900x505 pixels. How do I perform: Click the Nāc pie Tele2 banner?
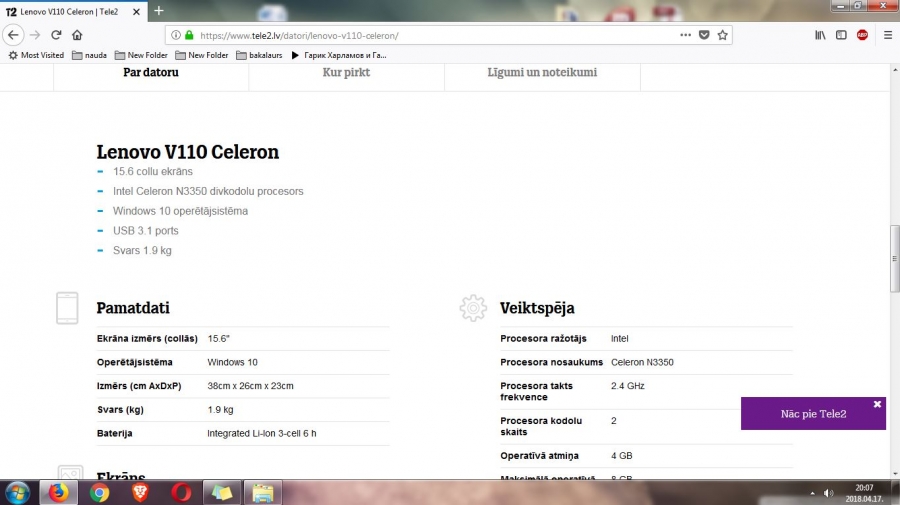coord(813,414)
